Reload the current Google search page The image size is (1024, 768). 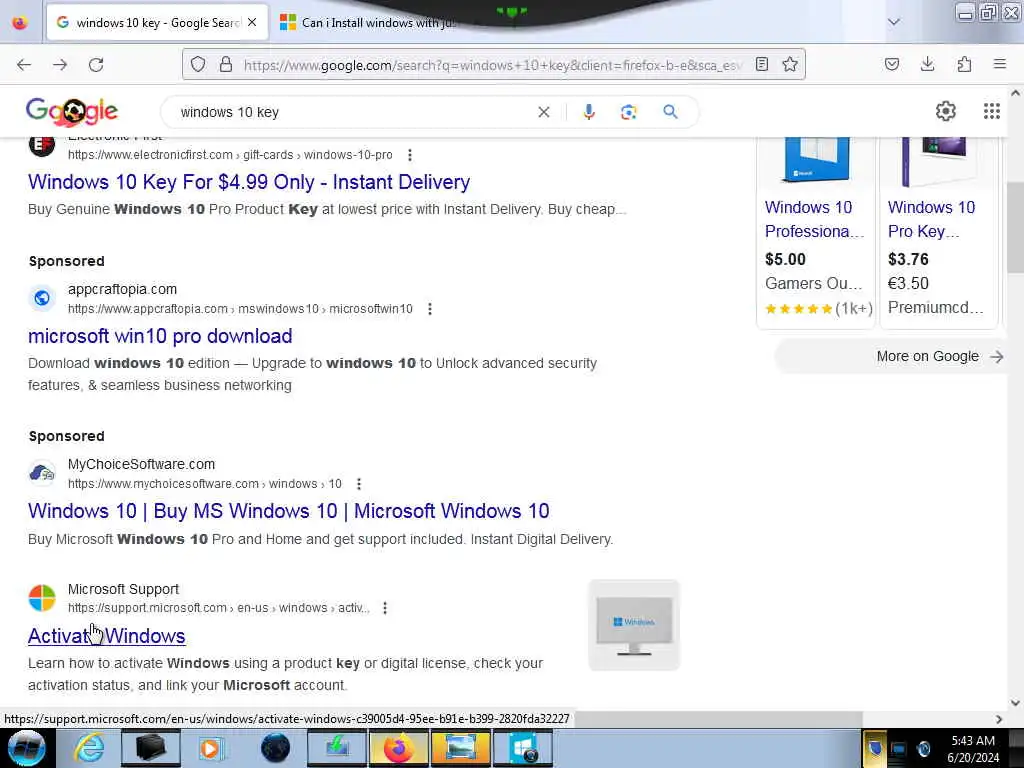96,65
